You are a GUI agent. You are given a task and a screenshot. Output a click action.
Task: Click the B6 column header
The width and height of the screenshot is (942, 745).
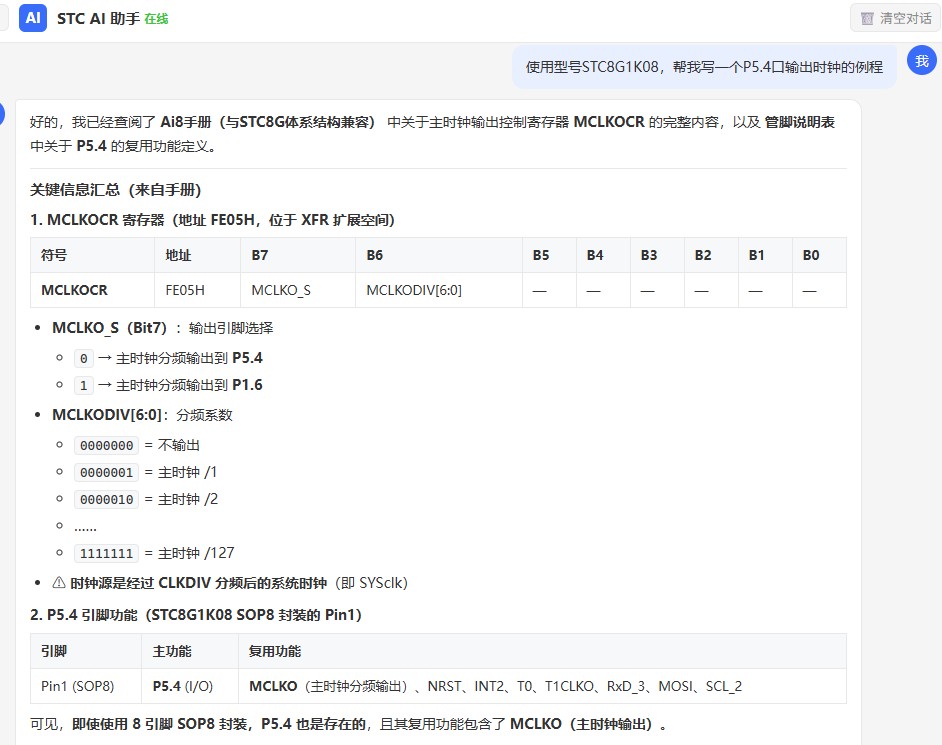tap(439, 255)
